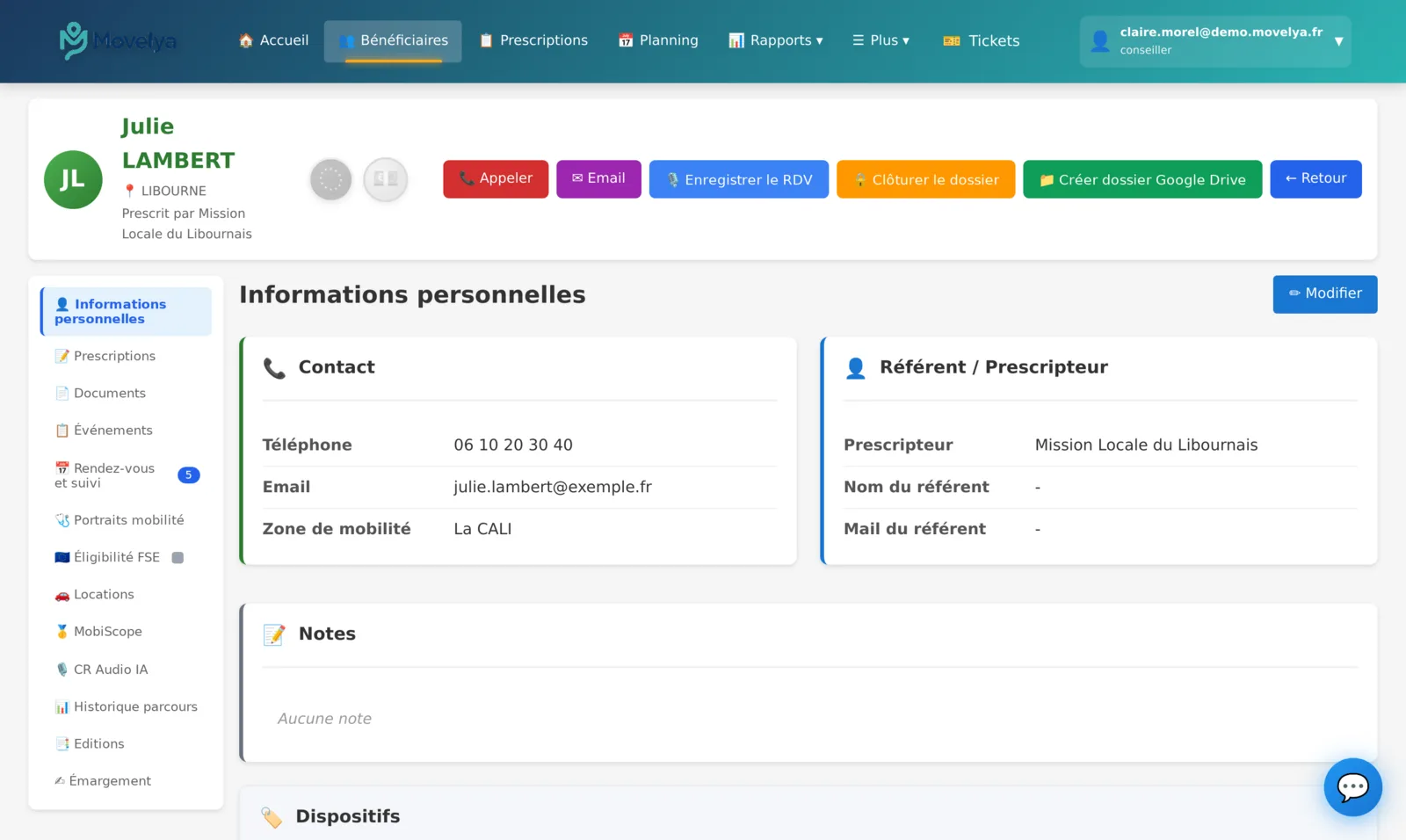Click the Email button

tap(598, 178)
